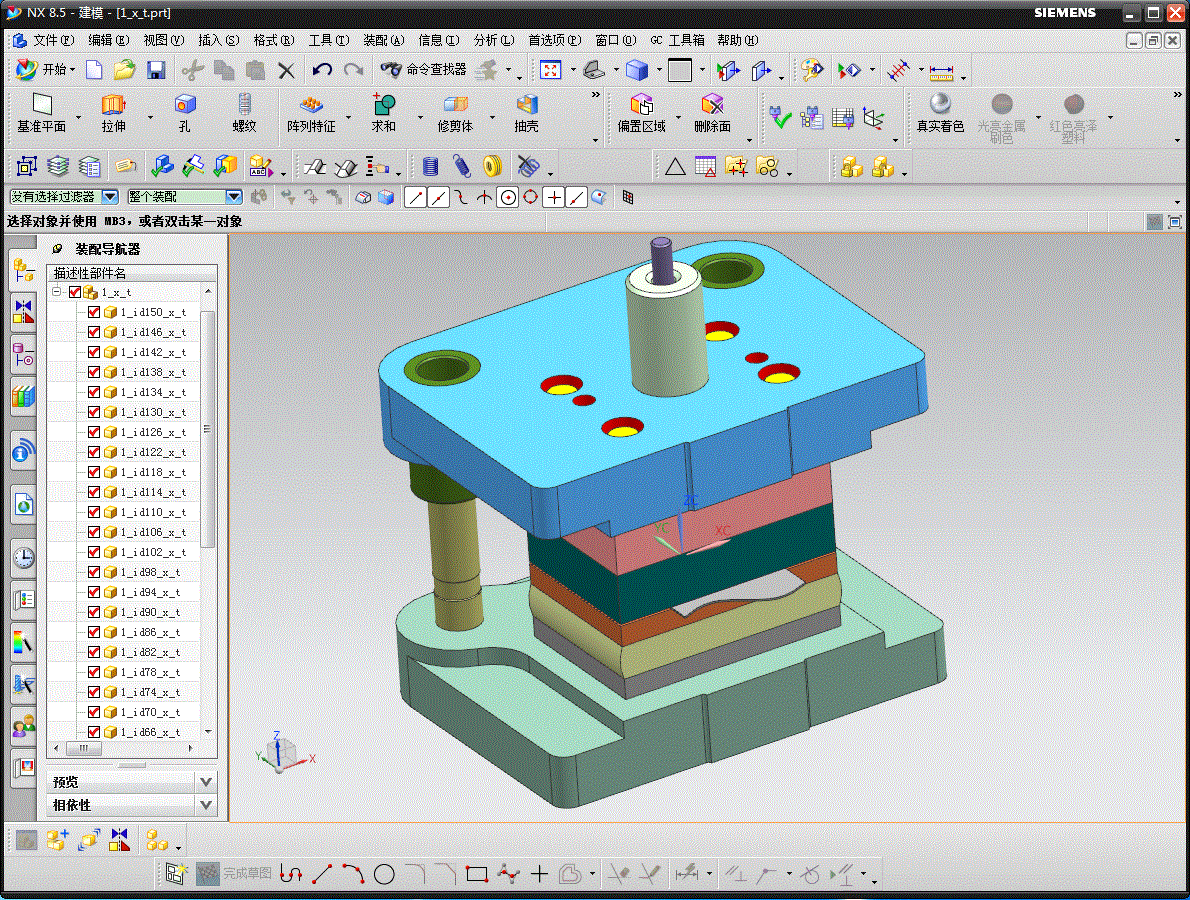The image size is (1190, 900).
Task: Select the Delete Face (删除面) tool
Action: pyautogui.click(x=712, y=105)
